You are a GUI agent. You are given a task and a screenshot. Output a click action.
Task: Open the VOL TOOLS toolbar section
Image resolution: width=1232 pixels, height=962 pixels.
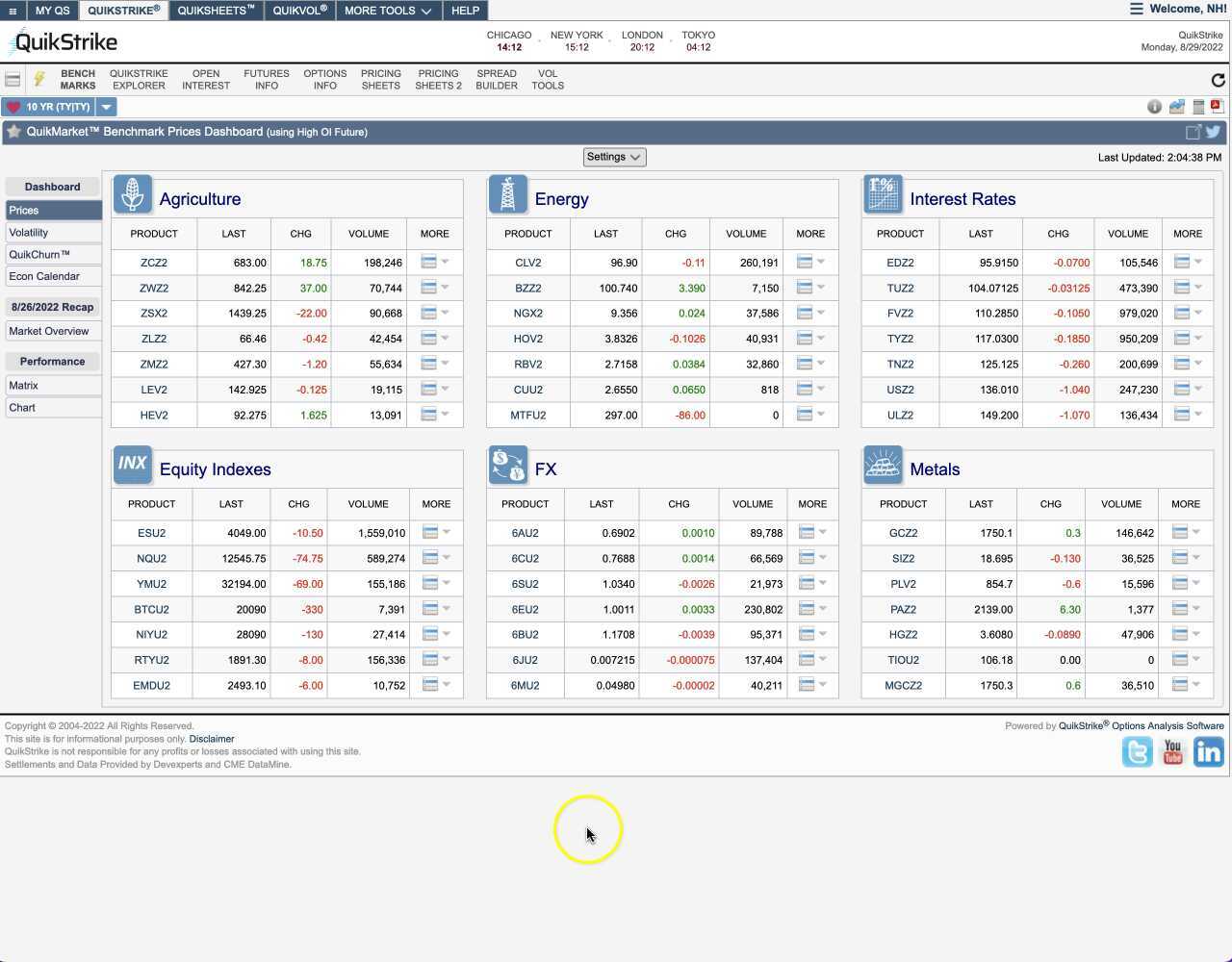(x=548, y=80)
